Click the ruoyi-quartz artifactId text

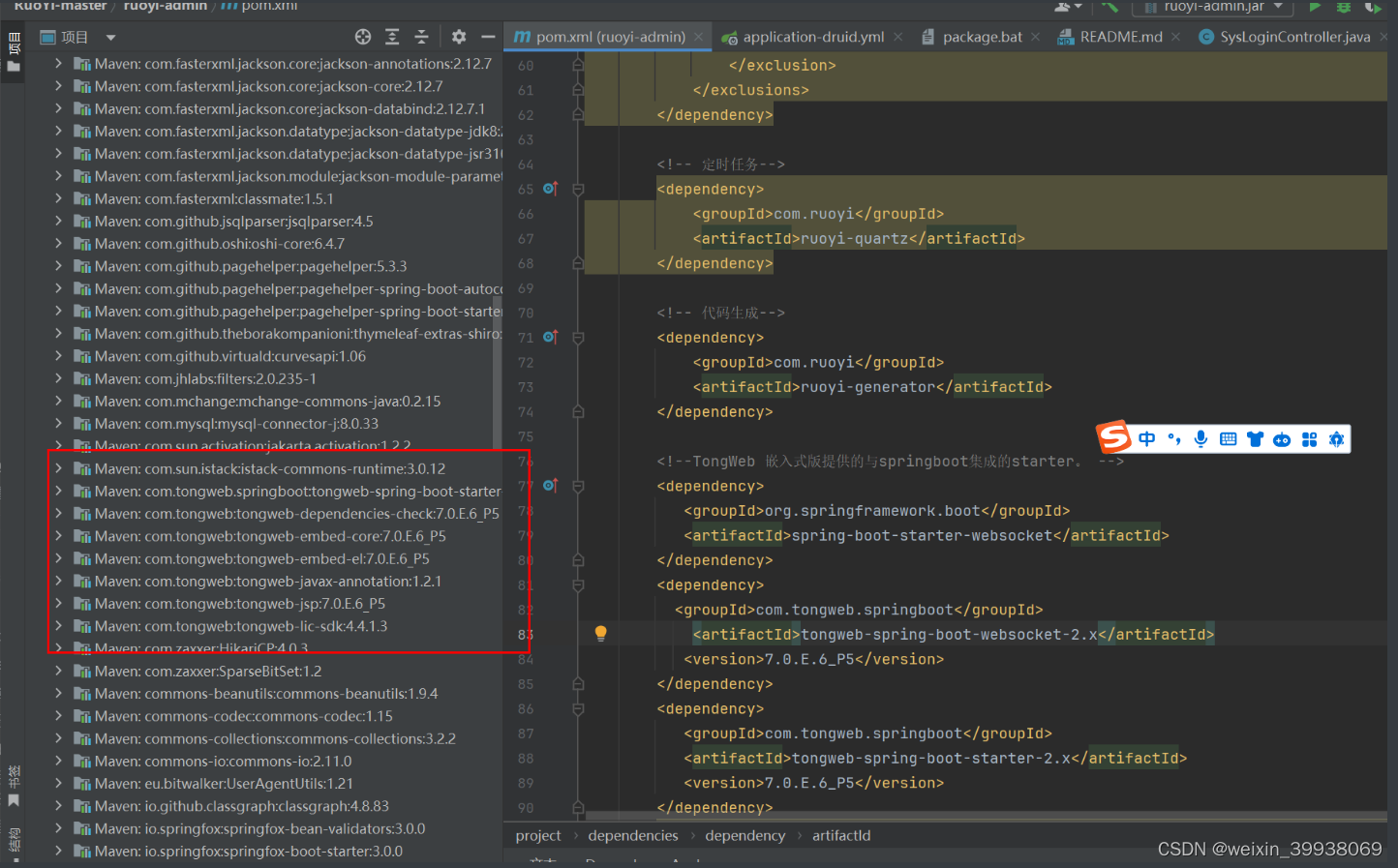click(856, 238)
